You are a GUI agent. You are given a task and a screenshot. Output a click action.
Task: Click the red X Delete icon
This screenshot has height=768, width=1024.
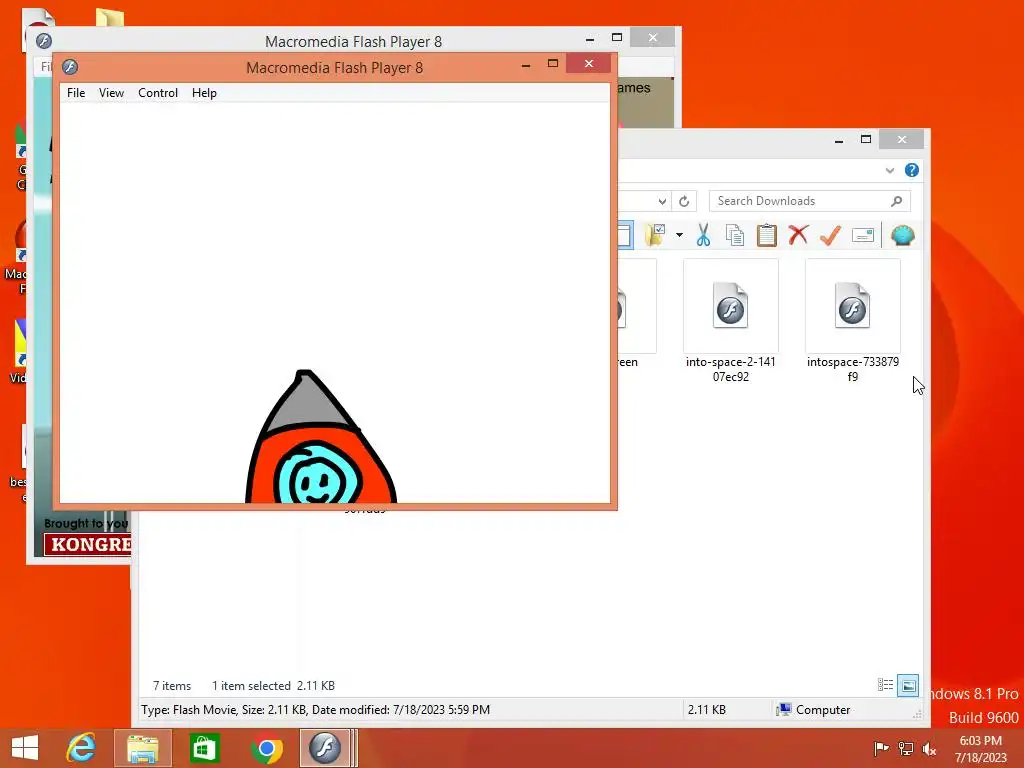tap(798, 234)
